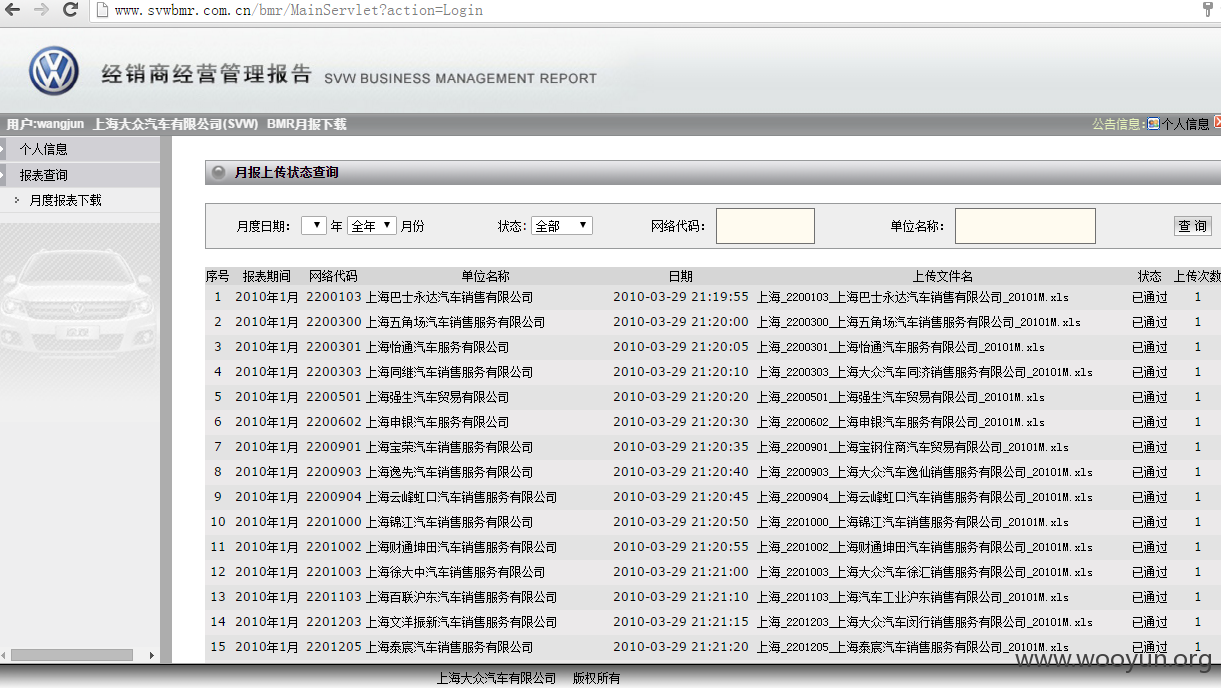Click 上海云峰虹口汽车销售服务有限公司 in the 单位名称 column
The height and width of the screenshot is (688, 1221).
pyautogui.click(x=461, y=497)
